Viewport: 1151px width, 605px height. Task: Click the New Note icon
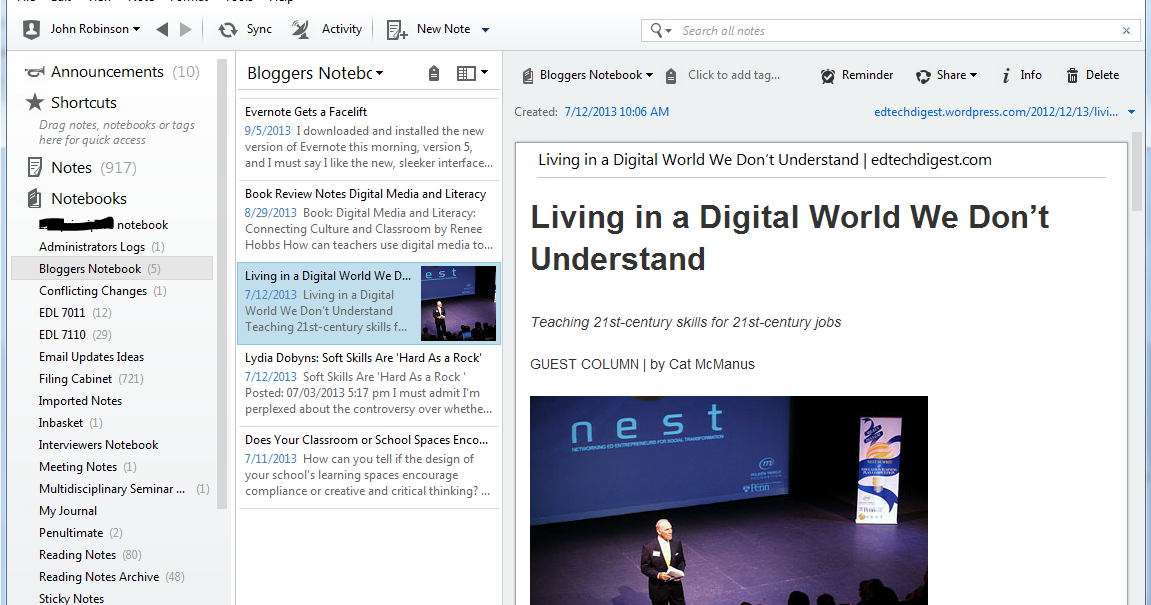(x=395, y=29)
